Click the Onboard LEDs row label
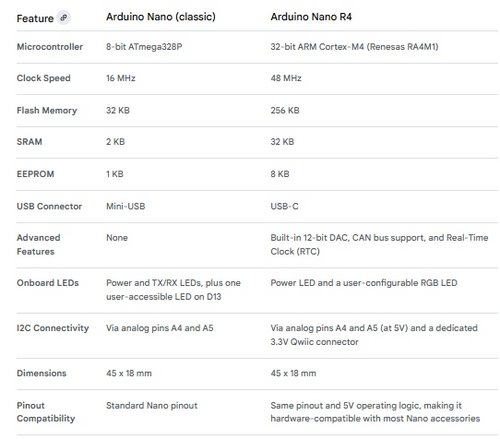500x439 pixels. [x=48, y=283]
